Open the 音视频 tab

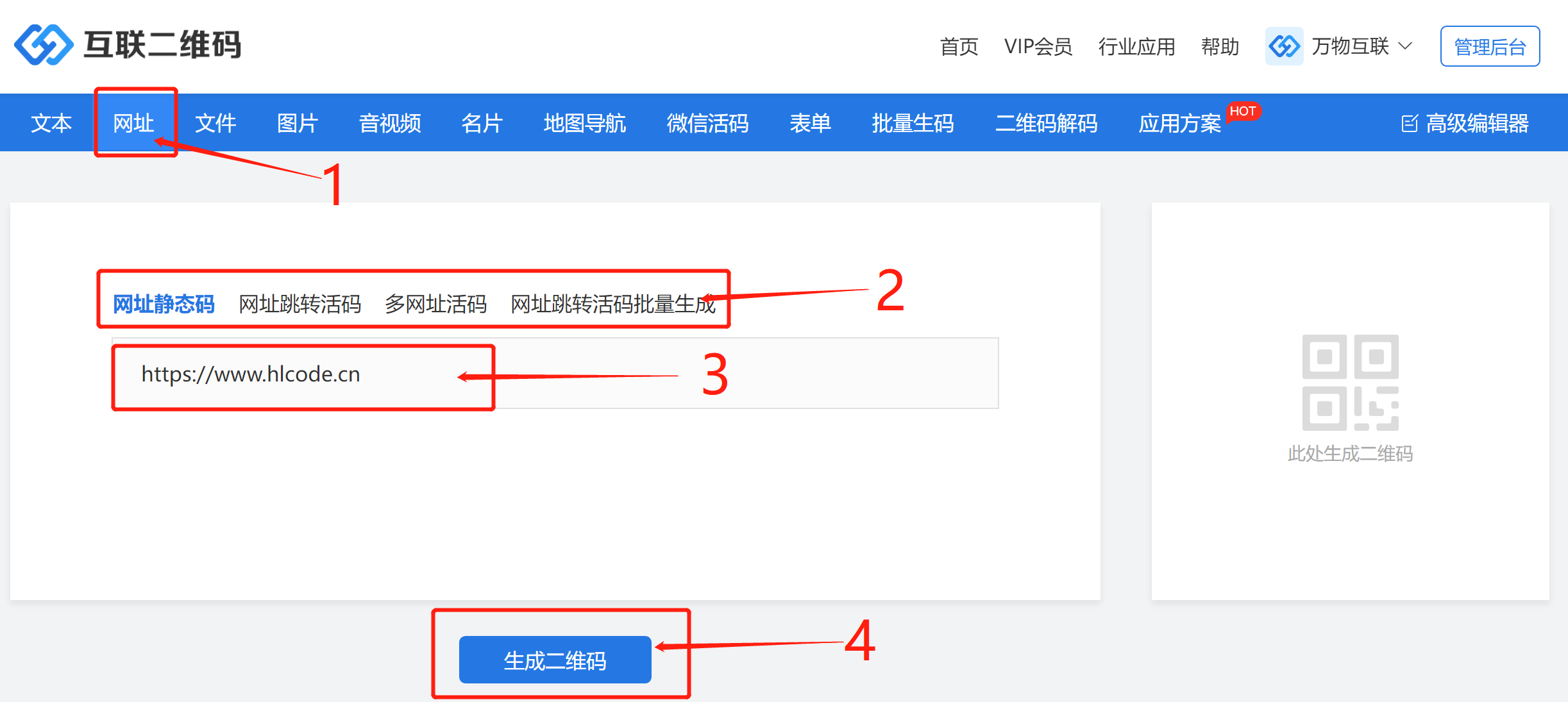(x=390, y=123)
